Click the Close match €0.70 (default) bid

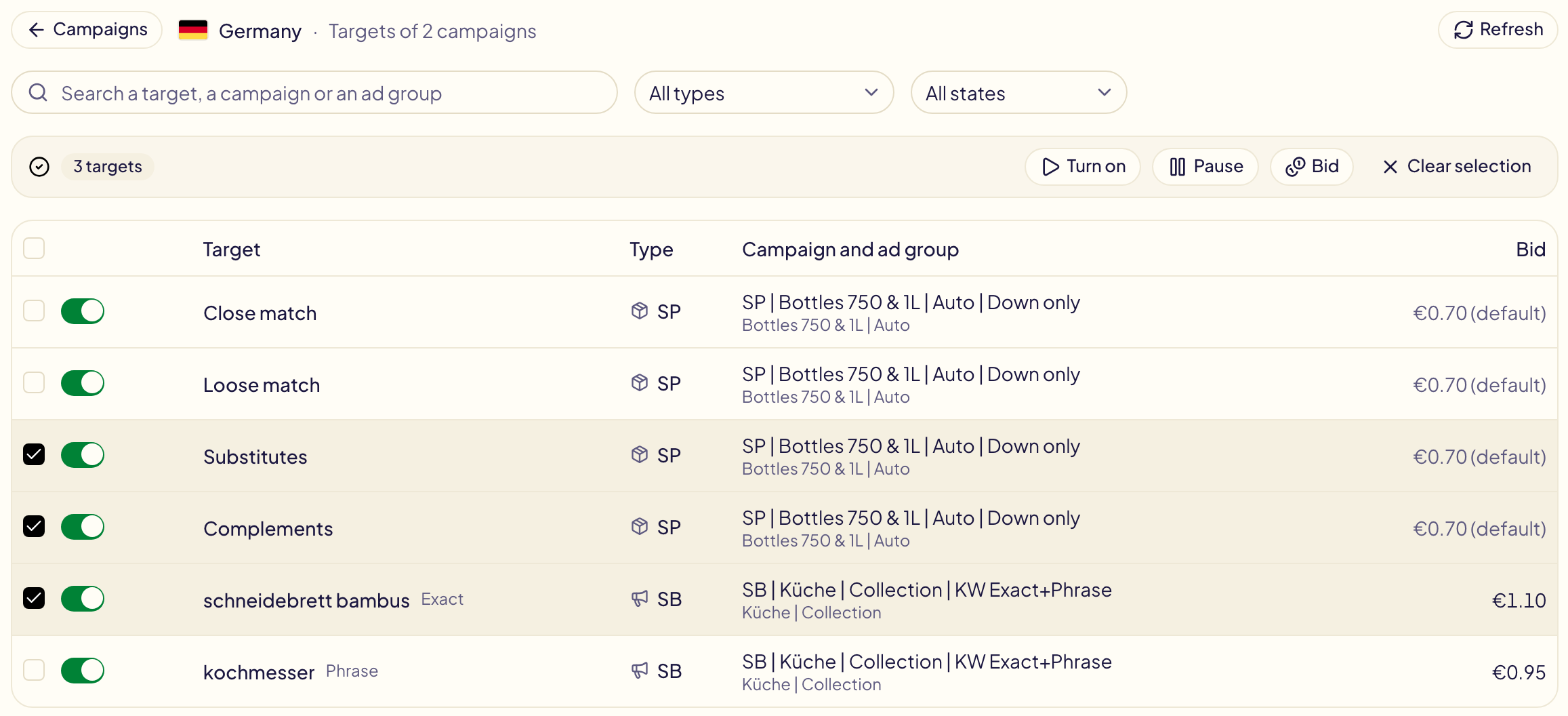click(1479, 313)
